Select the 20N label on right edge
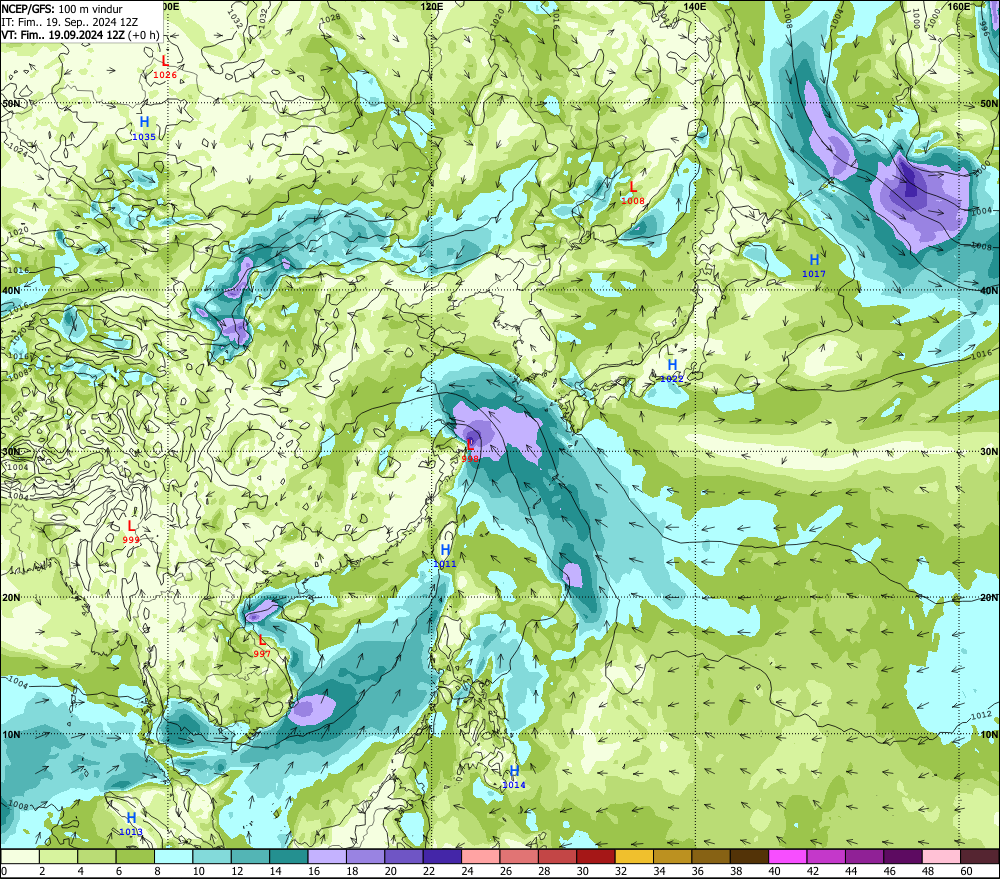 pyautogui.click(x=989, y=598)
